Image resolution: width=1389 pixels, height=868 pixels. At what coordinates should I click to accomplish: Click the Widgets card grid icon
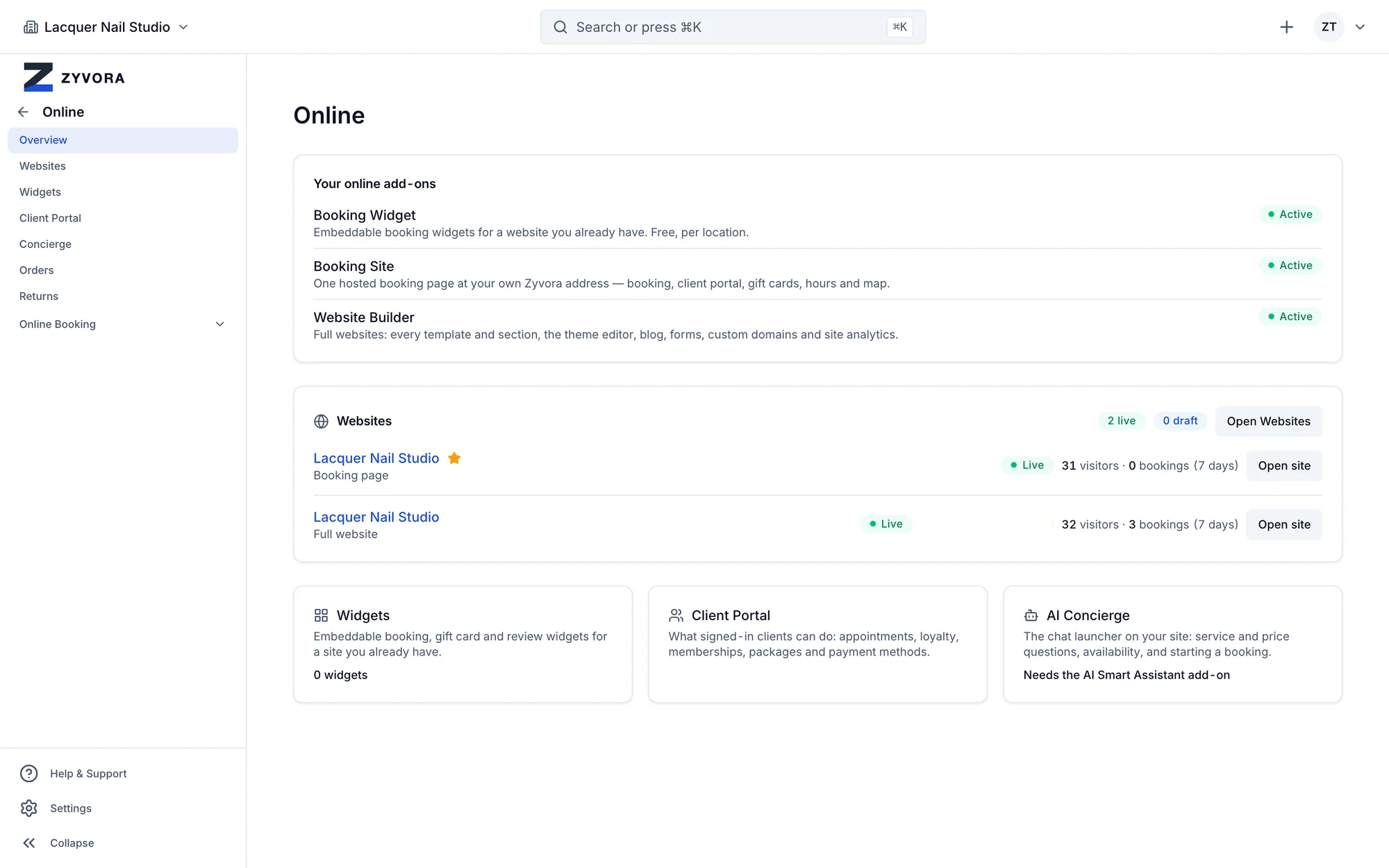[x=321, y=616]
